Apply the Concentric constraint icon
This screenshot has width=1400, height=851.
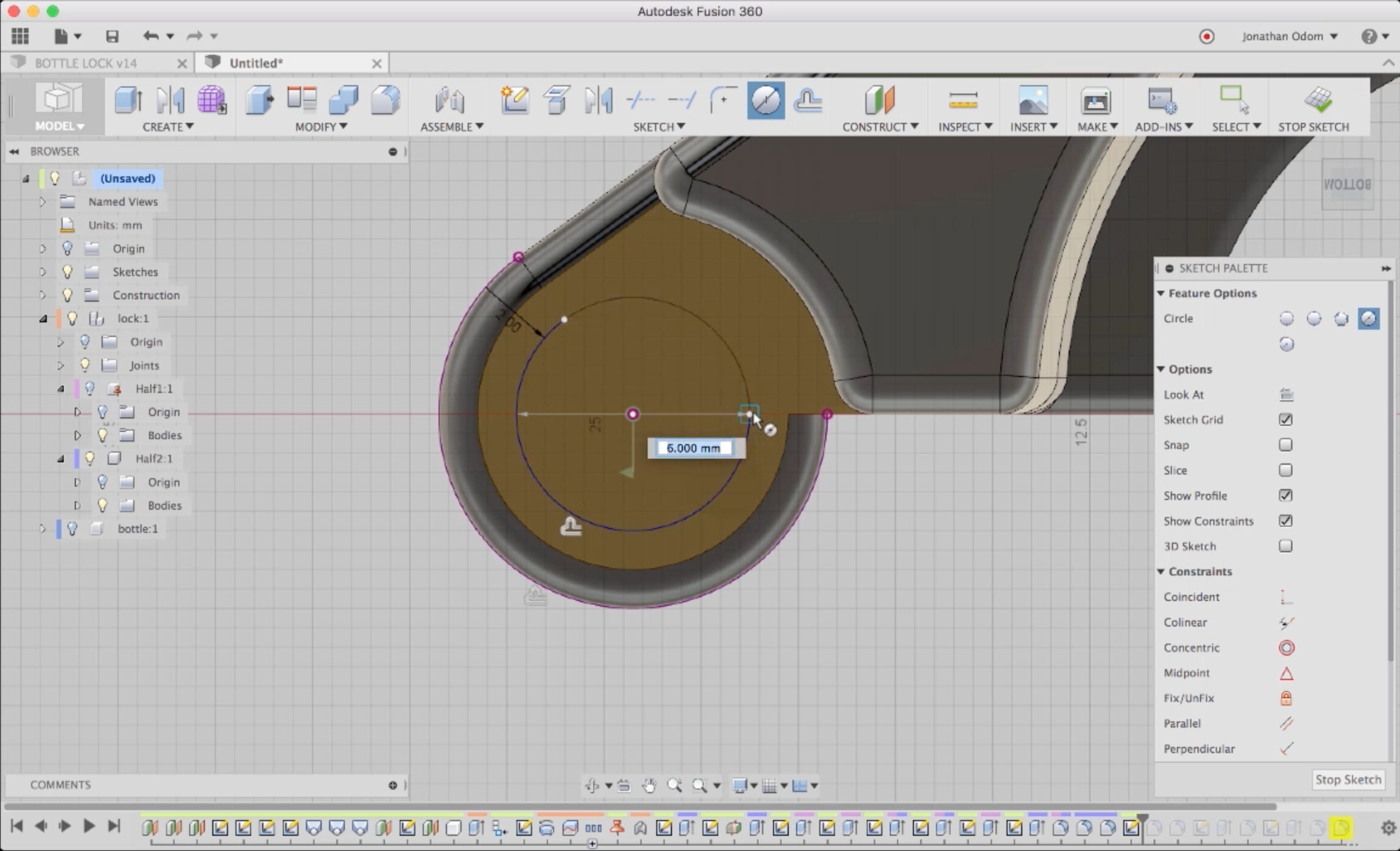click(x=1286, y=647)
